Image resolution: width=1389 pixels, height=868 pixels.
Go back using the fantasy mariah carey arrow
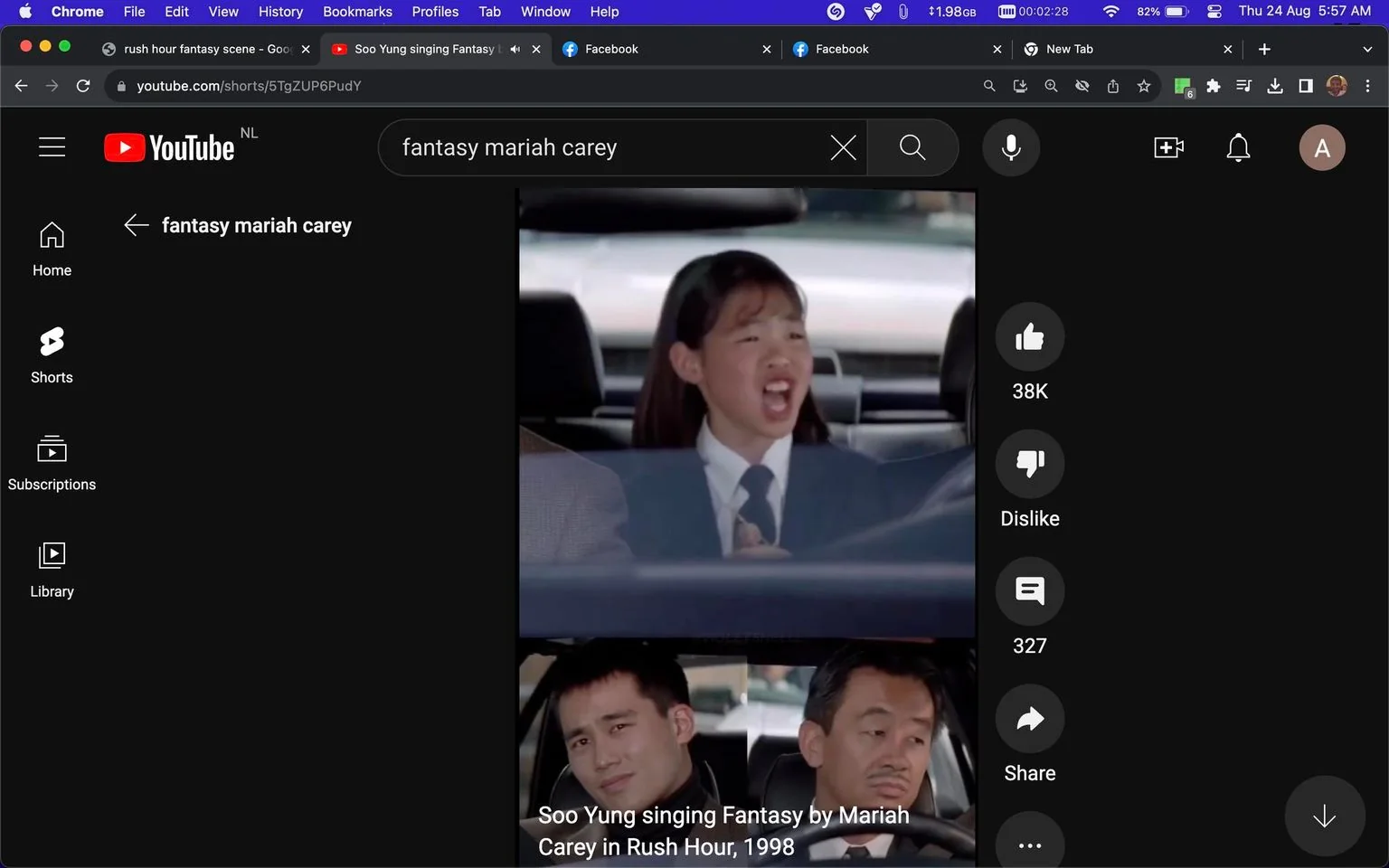pos(137,225)
